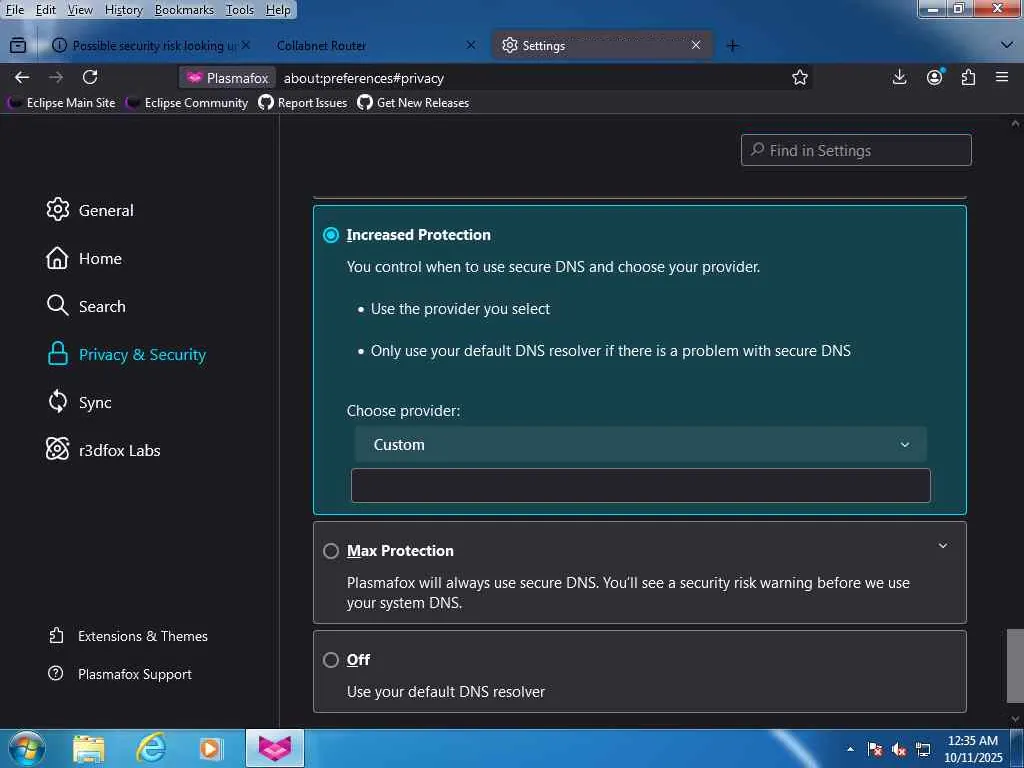1024x768 pixels.
Task: Go back with the back arrow
Action: tap(22, 78)
